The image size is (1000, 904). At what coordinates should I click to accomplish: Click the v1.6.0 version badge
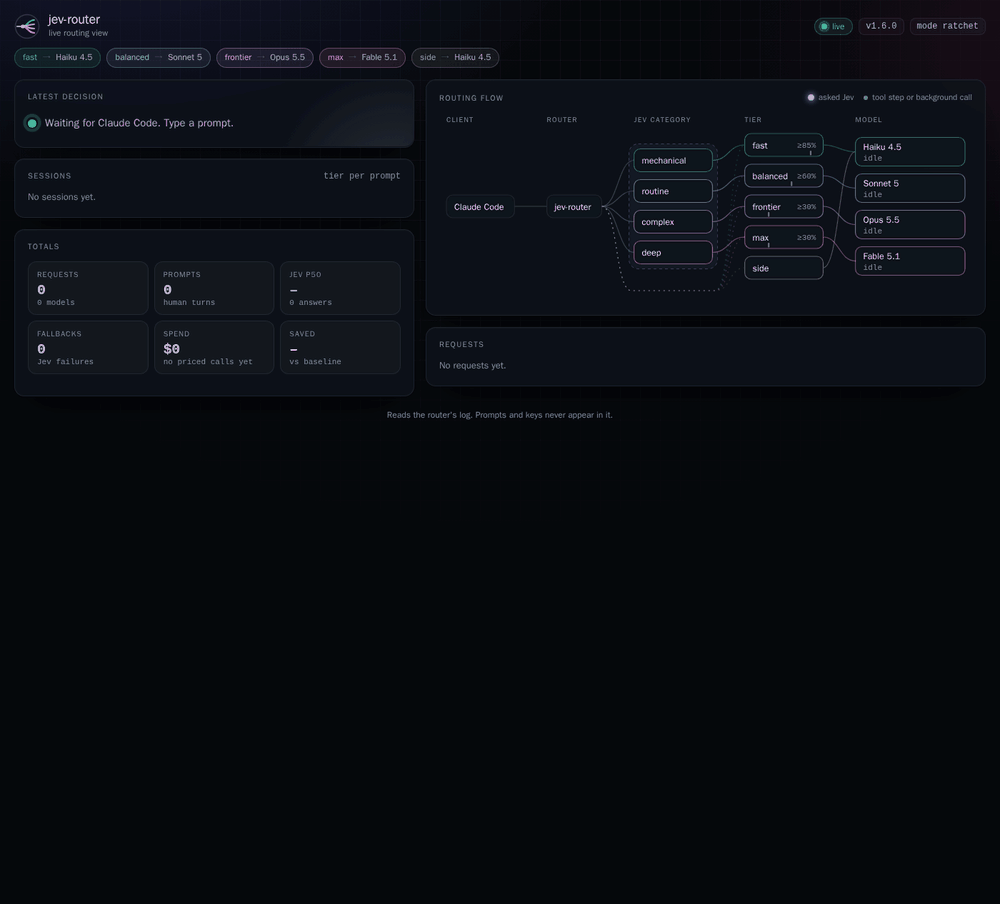(x=881, y=26)
